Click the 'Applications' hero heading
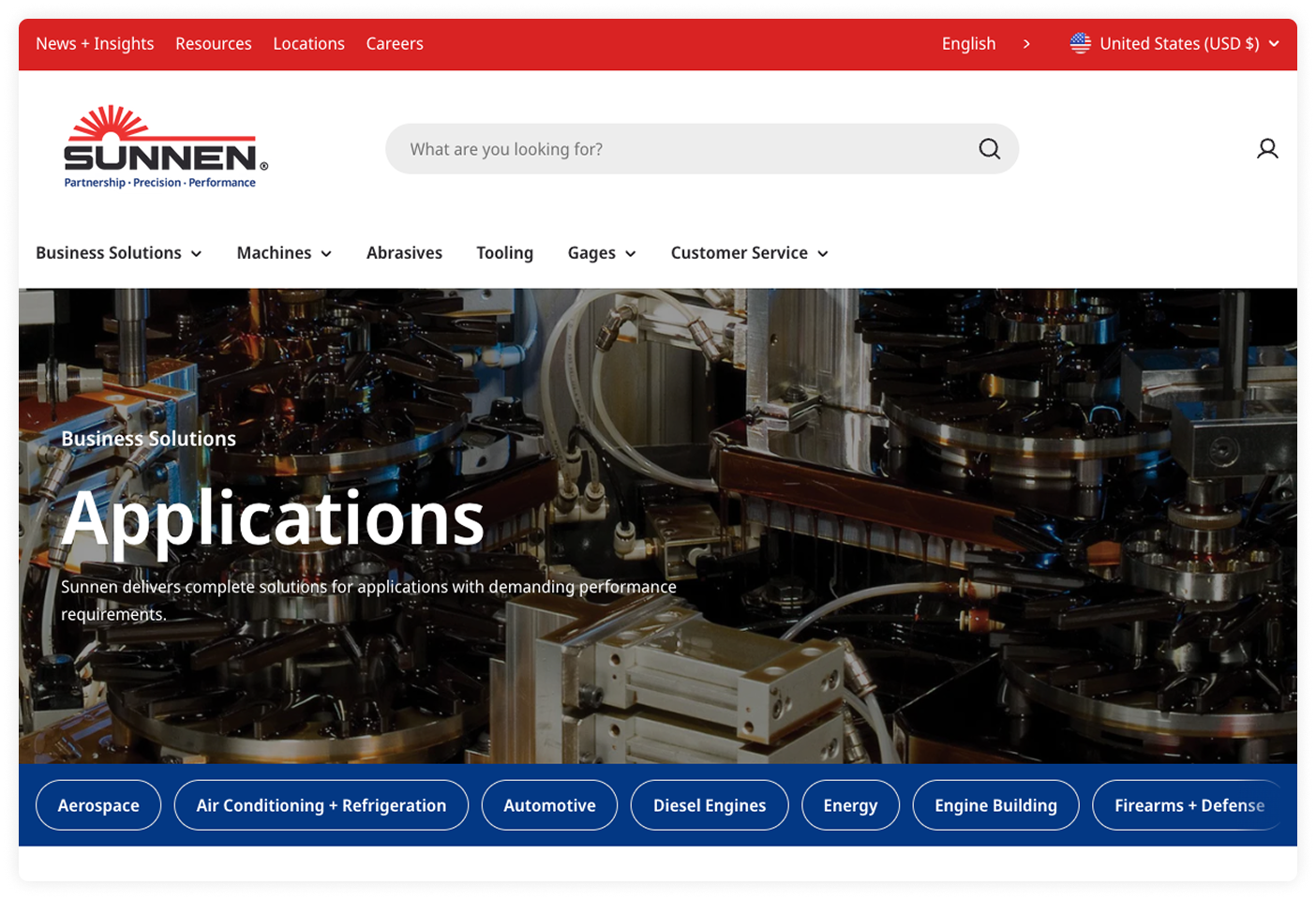Screen dimensions: 1316x900 (273, 521)
